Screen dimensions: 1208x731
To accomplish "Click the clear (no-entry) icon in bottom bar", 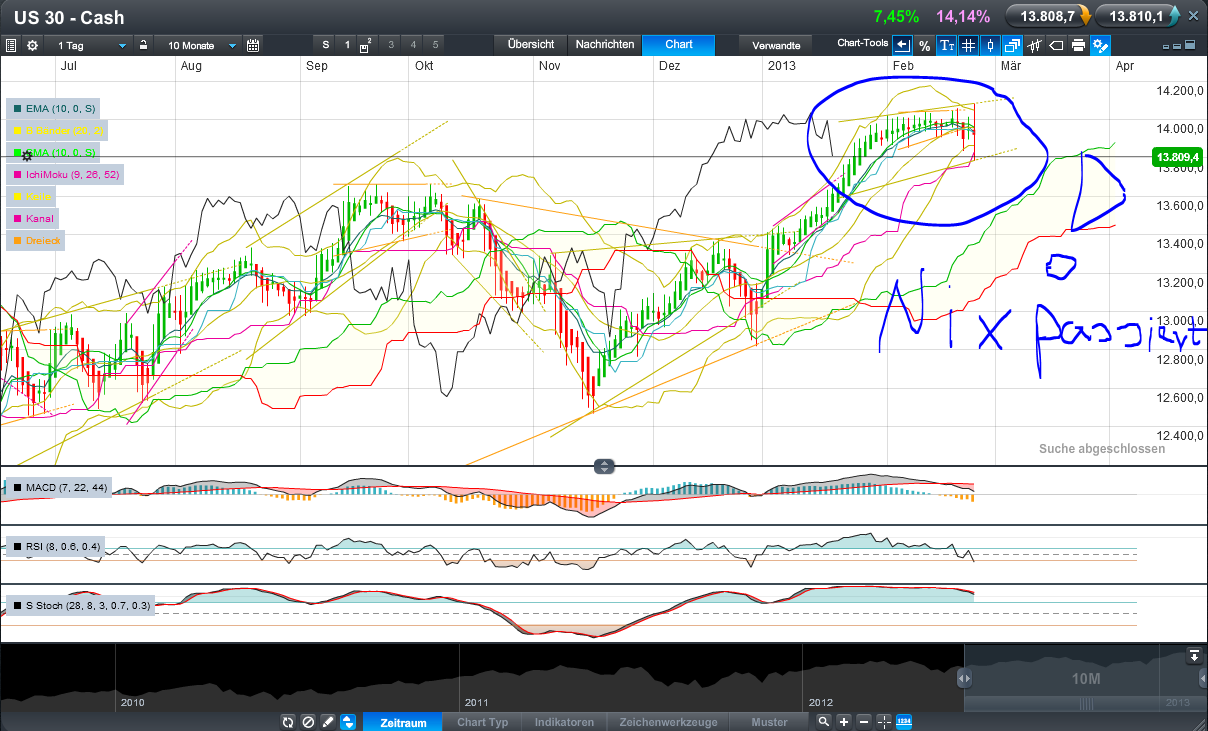I will tap(308, 722).
